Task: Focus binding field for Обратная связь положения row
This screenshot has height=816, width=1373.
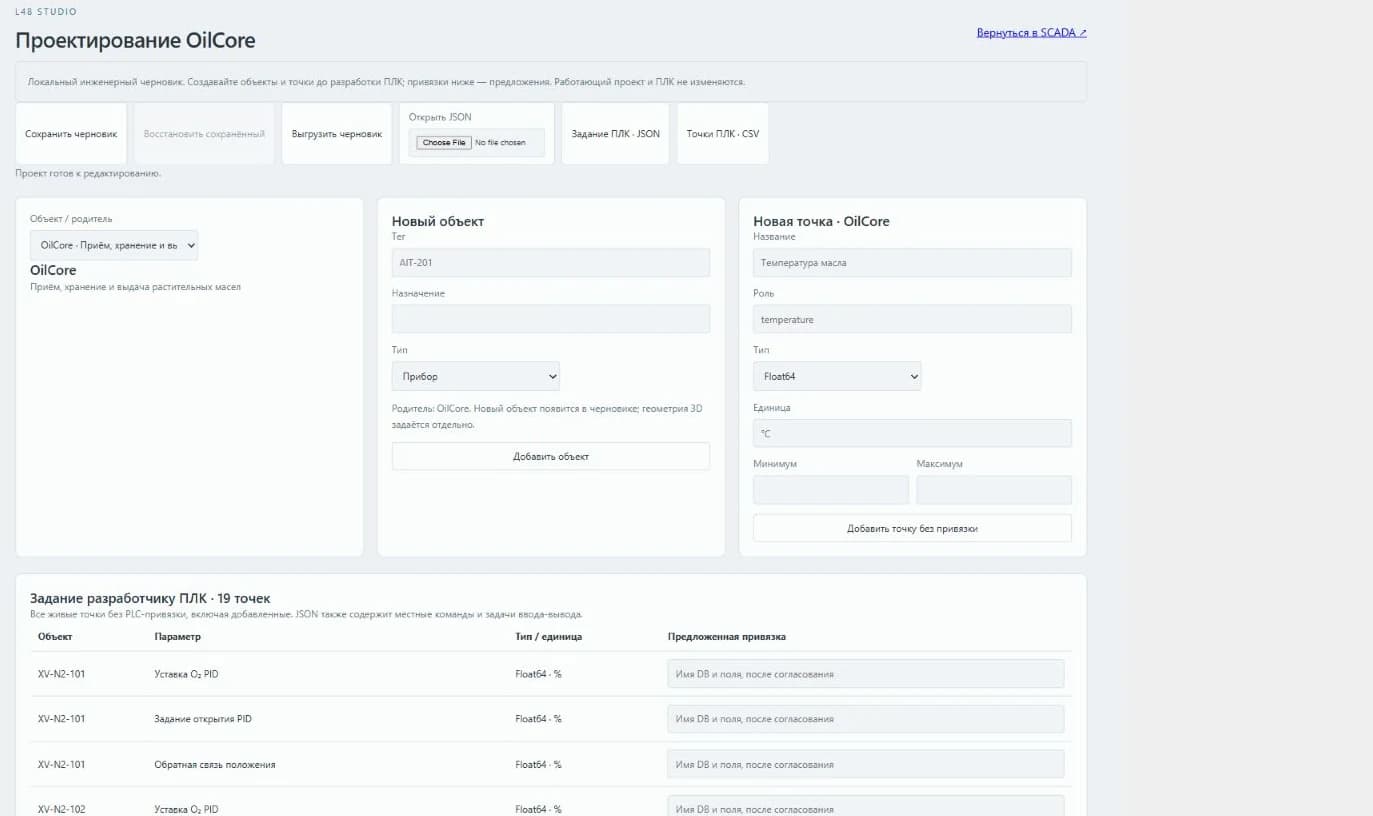Action: (866, 764)
